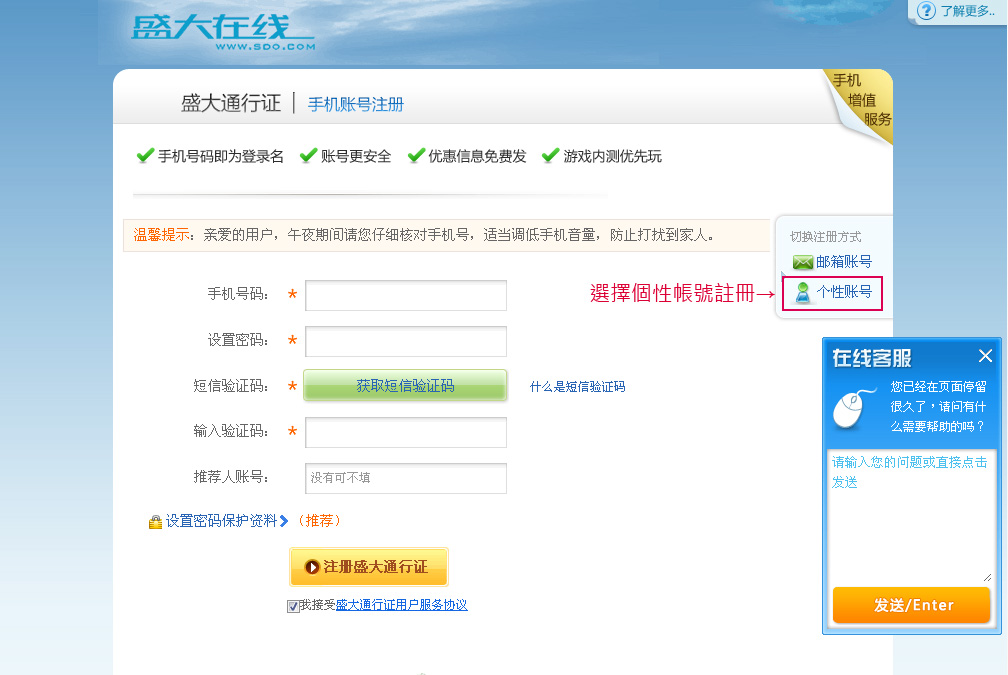Viewport: 1008px width, 675px height.
Task: Close the 在线客服 chat panel
Action: [x=985, y=356]
